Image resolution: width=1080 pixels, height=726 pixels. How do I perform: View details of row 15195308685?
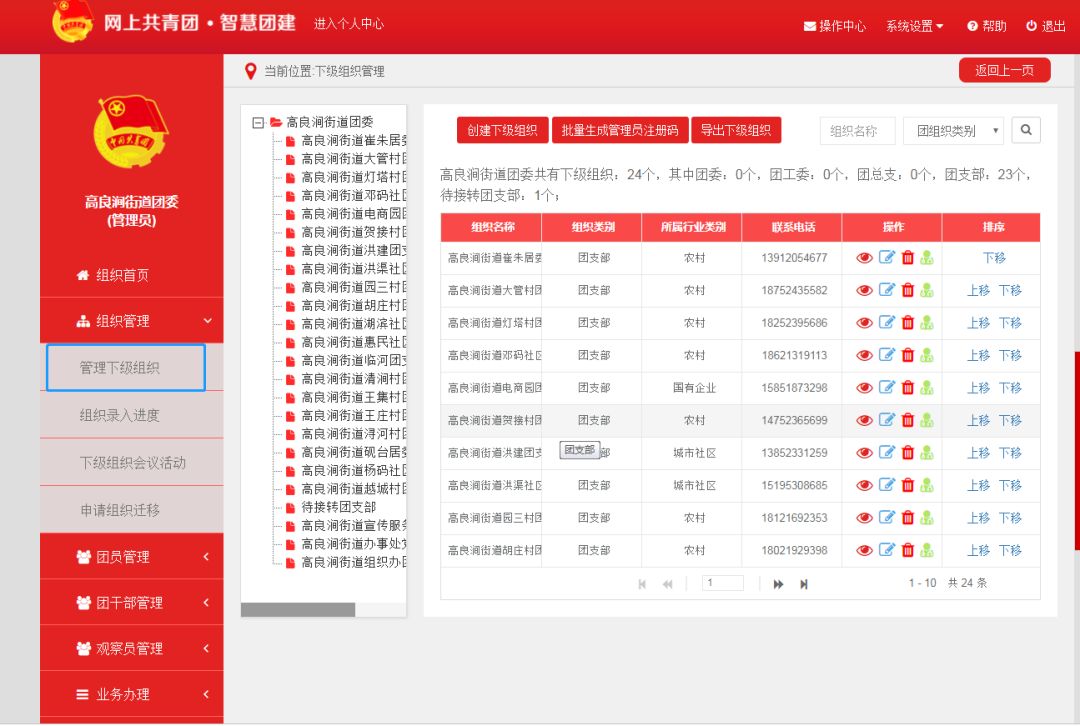[x=864, y=486]
